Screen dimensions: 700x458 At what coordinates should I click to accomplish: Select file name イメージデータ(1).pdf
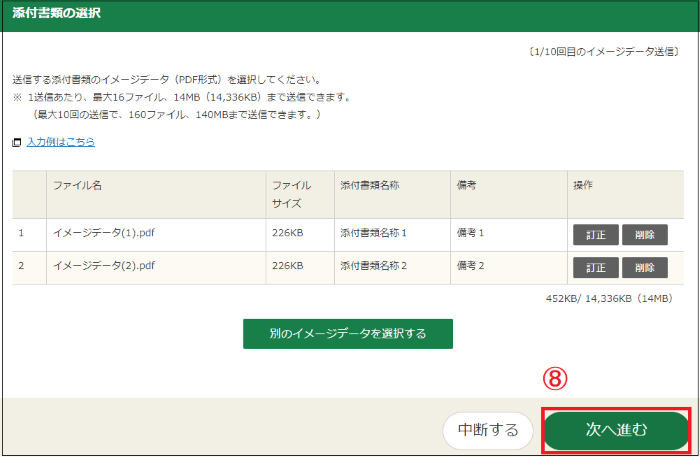103,235
